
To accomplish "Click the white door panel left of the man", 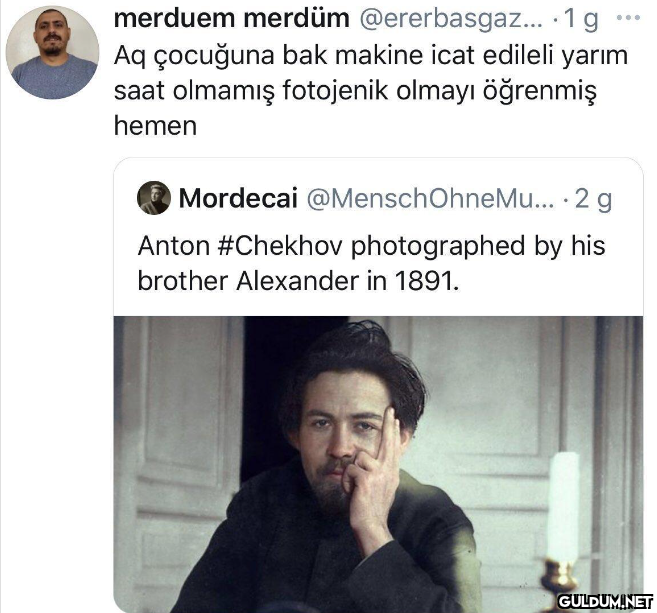I will 180,440.
